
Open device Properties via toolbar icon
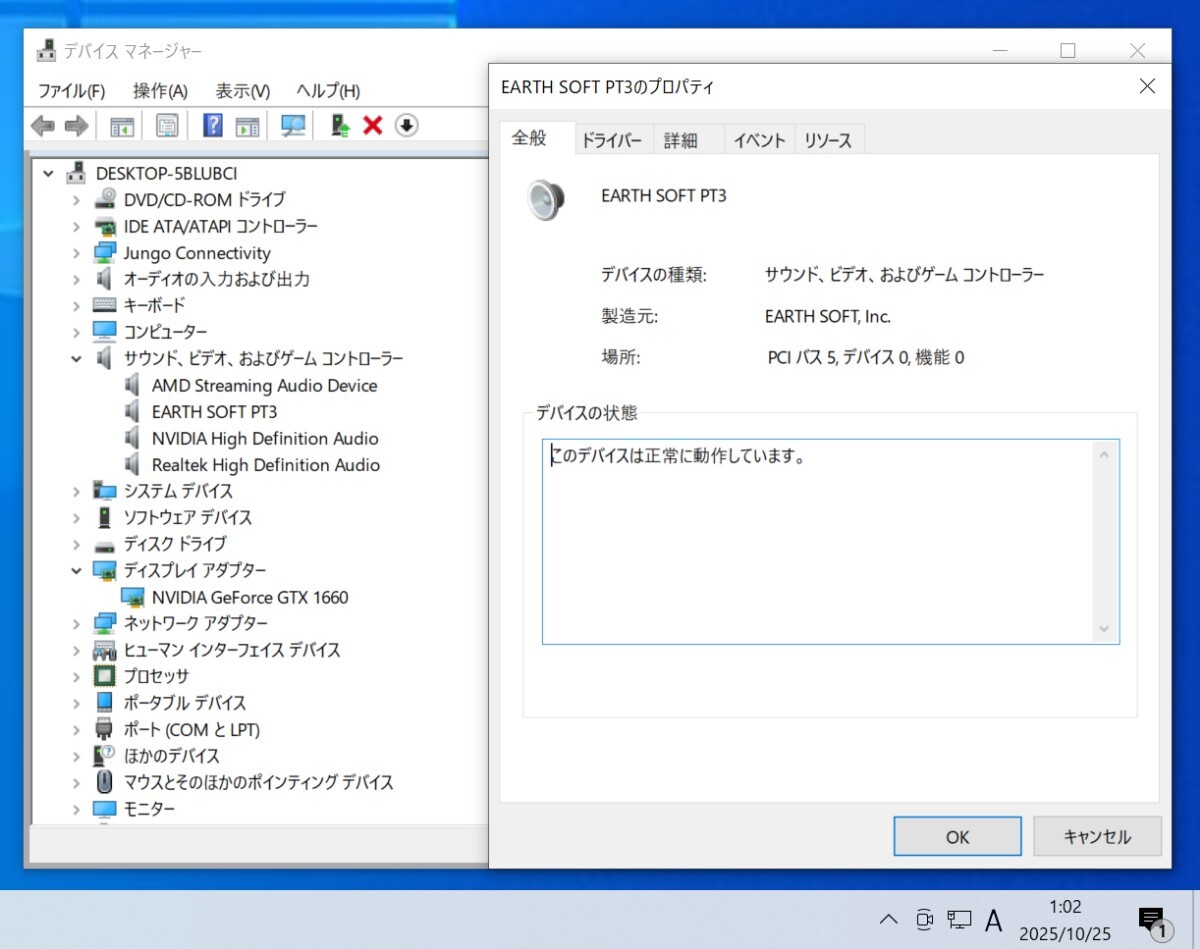166,125
